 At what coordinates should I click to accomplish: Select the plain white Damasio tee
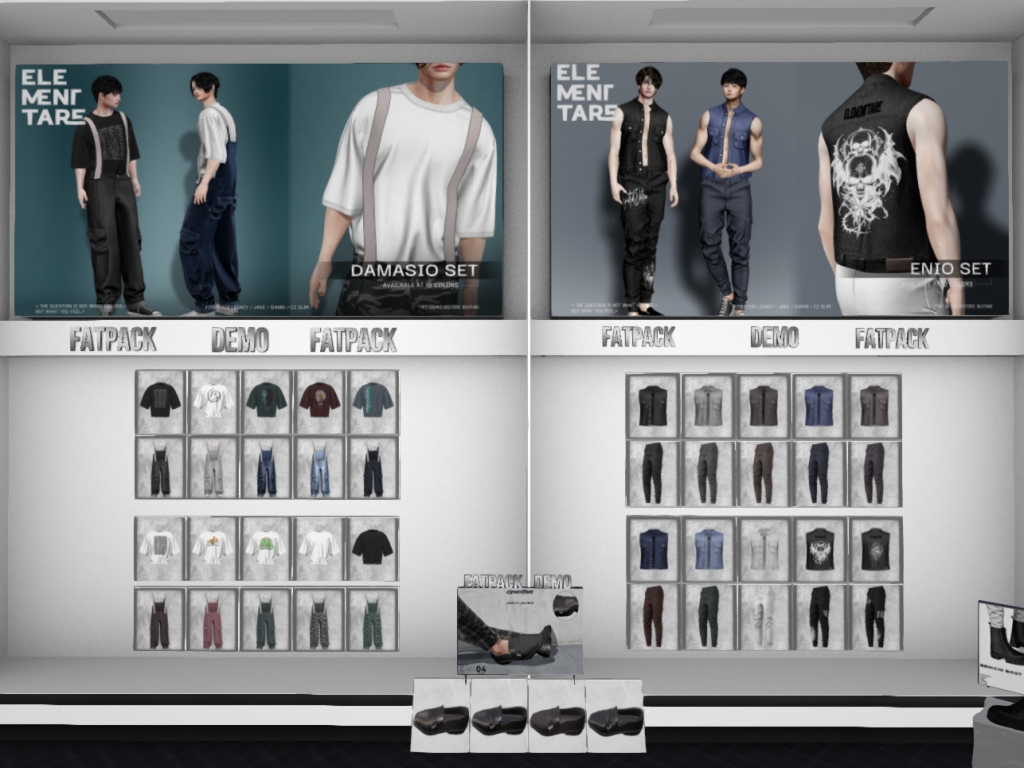point(319,549)
